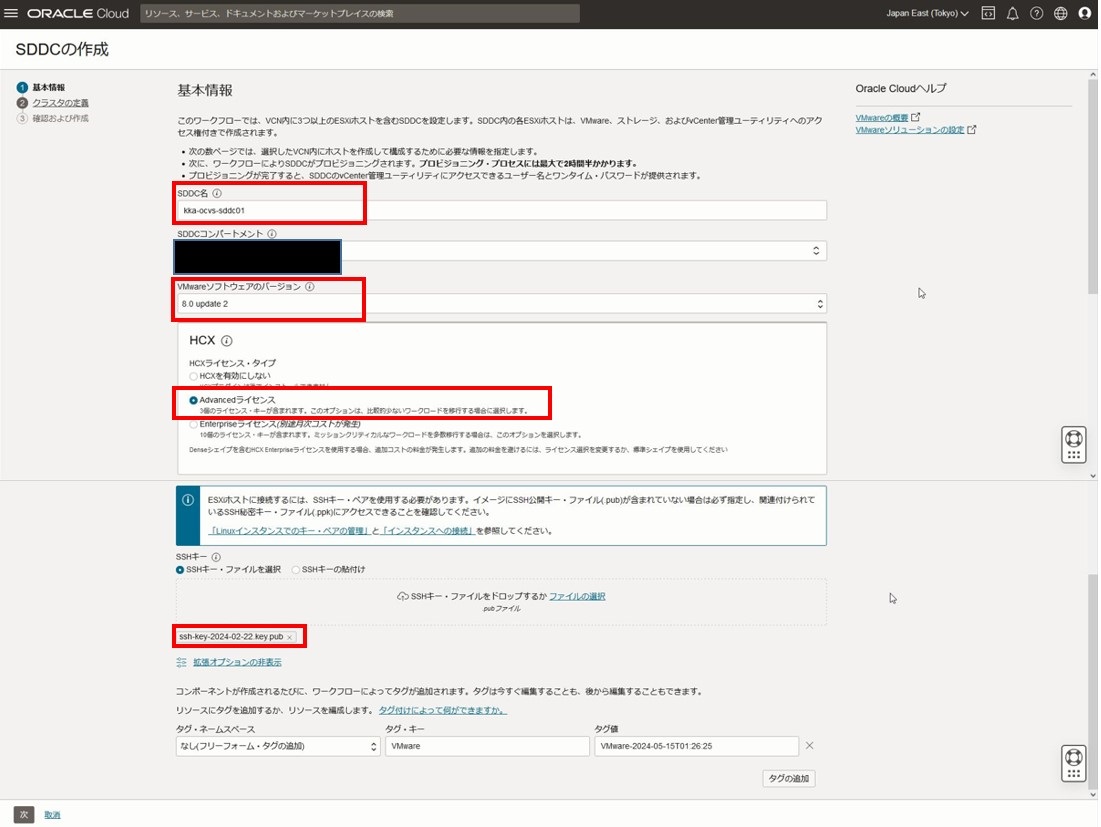The width and height of the screenshot is (1101, 827).
Task: Open the user profile avatar menu
Action: [1085, 13]
